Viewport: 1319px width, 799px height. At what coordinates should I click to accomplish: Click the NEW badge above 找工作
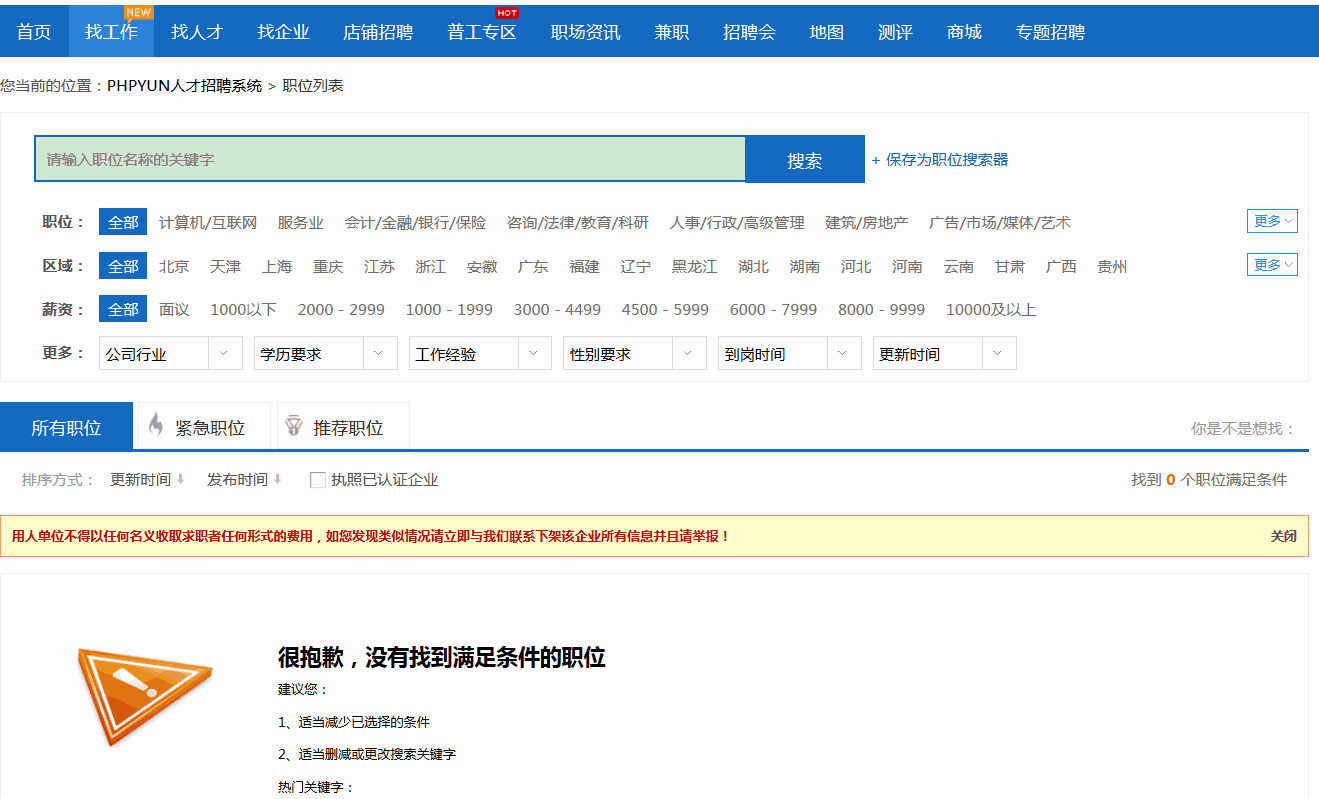[138, 13]
